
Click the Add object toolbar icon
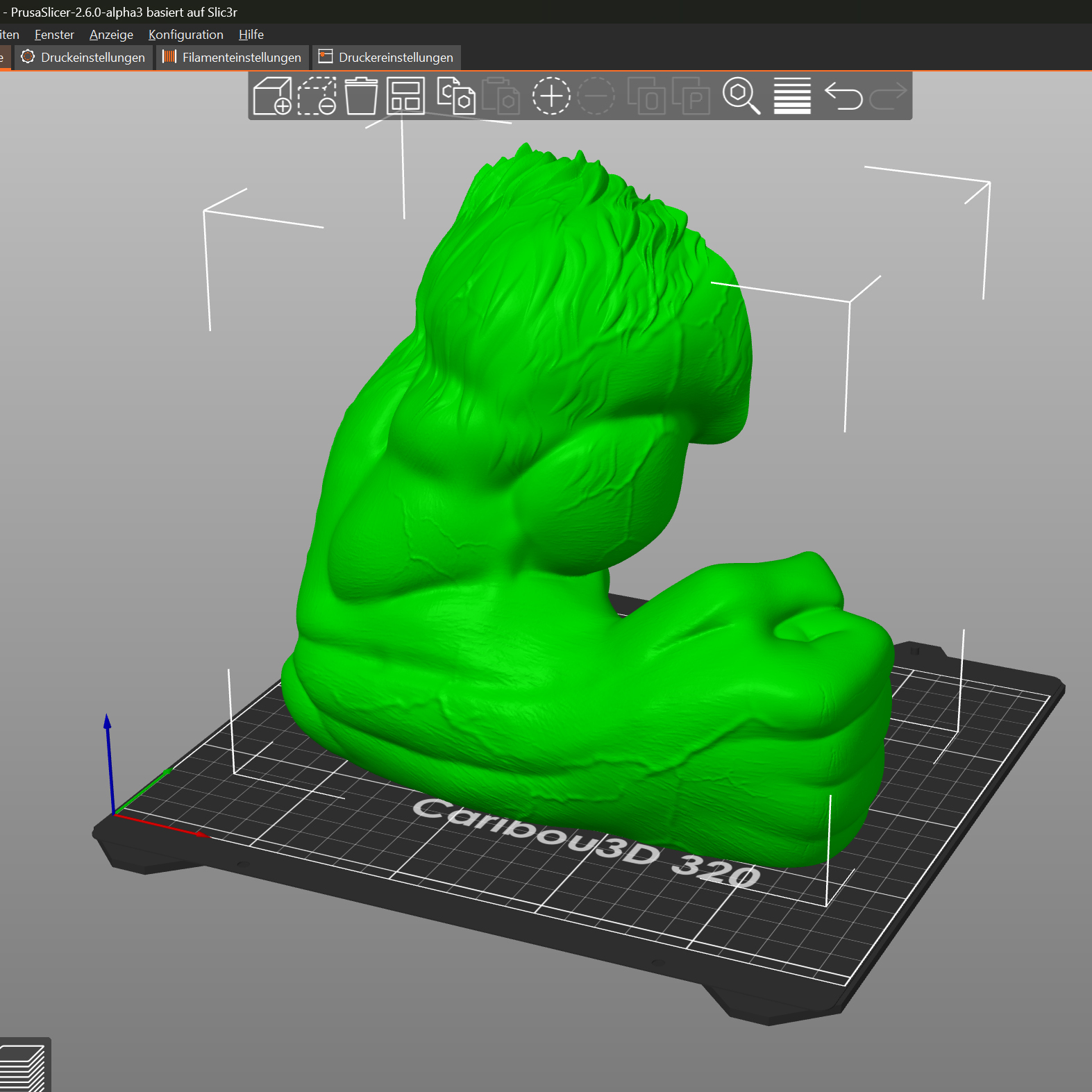click(272, 96)
